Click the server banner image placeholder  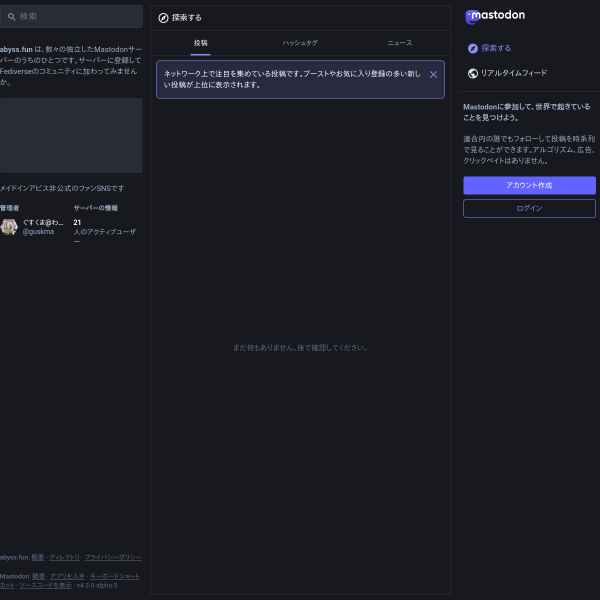tap(72, 135)
